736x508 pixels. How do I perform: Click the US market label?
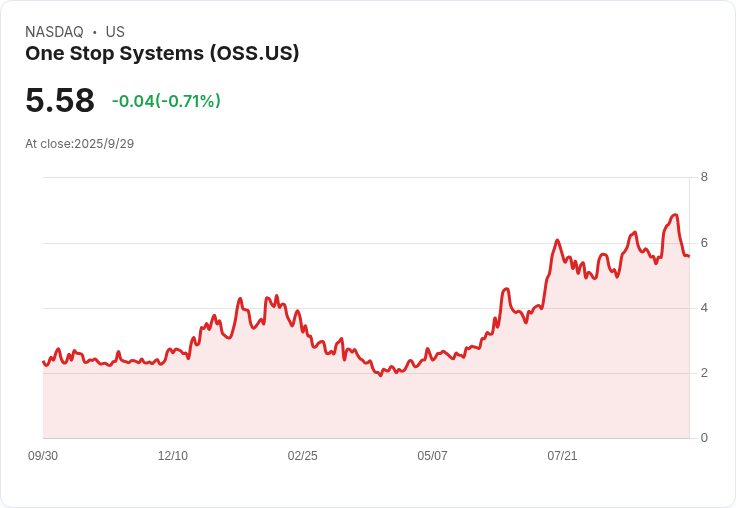(115, 32)
